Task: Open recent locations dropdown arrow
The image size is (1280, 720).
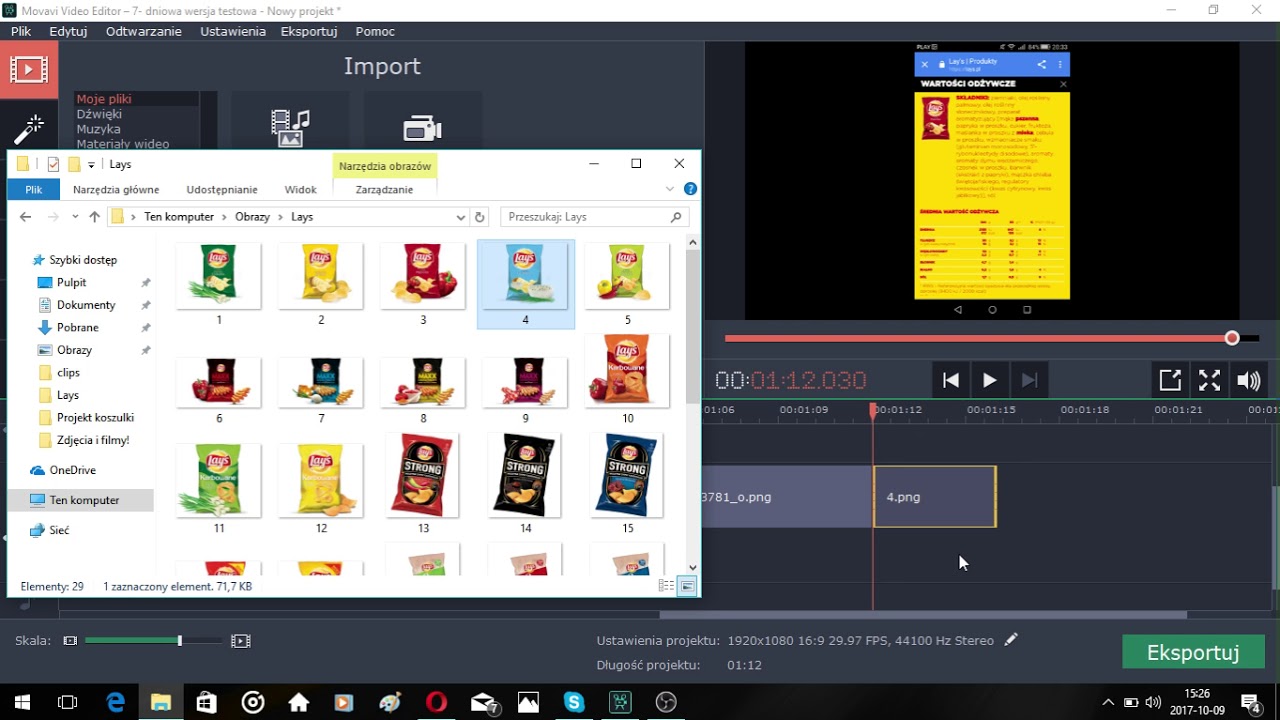Action: pos(74,217)
